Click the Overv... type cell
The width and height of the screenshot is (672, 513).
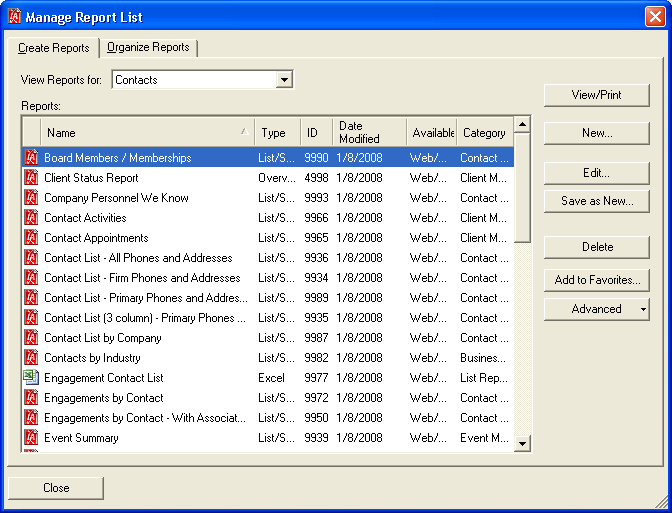[x=277, y=178]
